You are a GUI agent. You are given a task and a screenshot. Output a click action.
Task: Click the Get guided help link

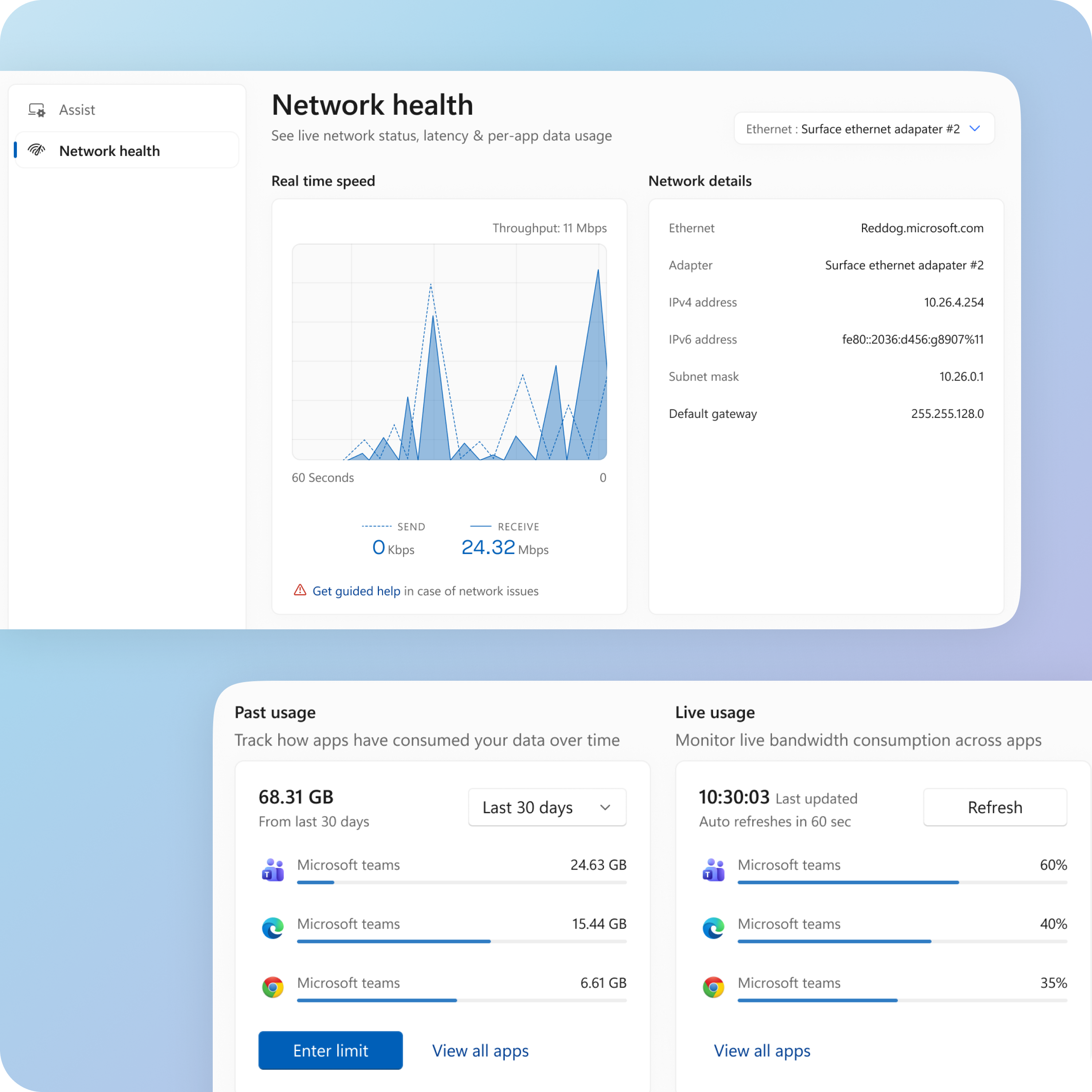tap(356, 591)
